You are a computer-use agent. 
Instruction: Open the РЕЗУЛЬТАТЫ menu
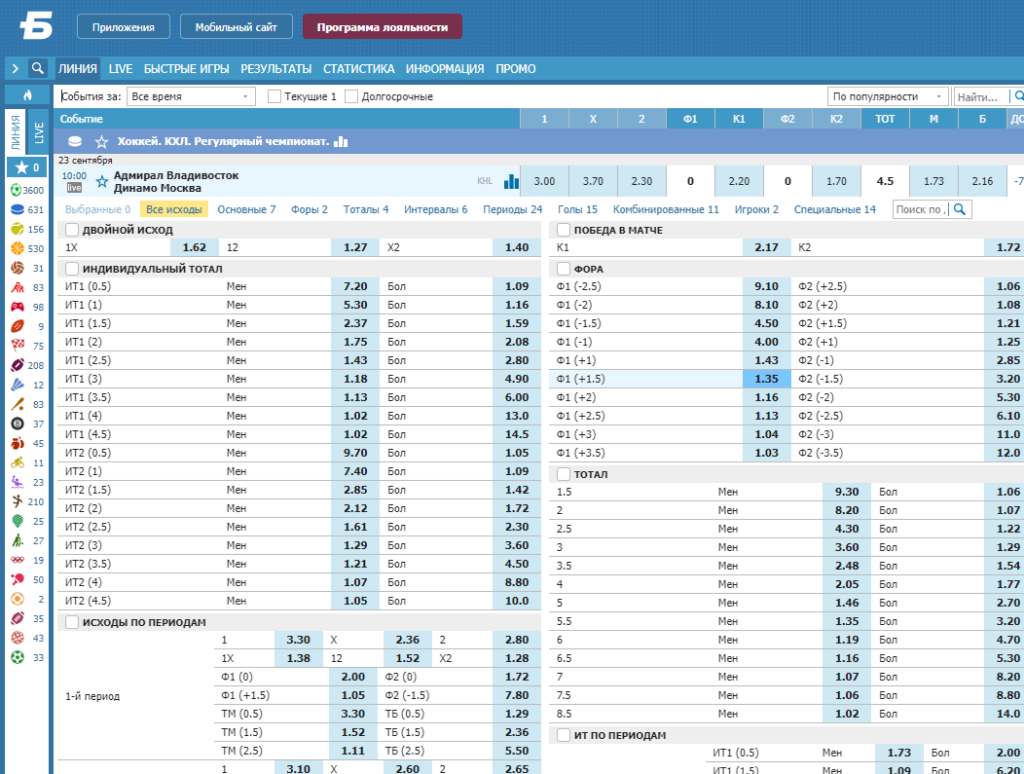276,69
